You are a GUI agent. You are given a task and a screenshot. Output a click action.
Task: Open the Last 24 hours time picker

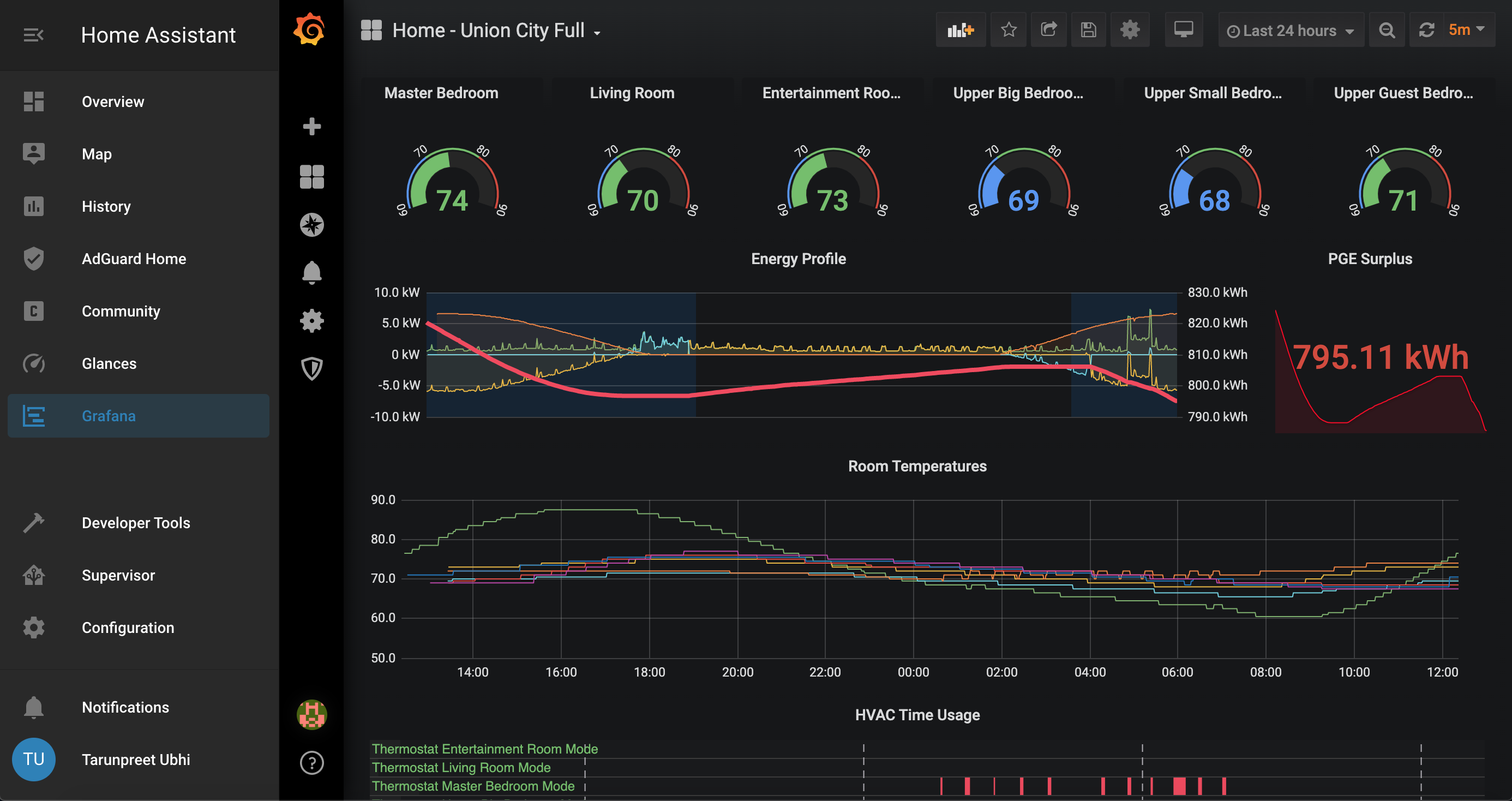(x=1290, y=31)
